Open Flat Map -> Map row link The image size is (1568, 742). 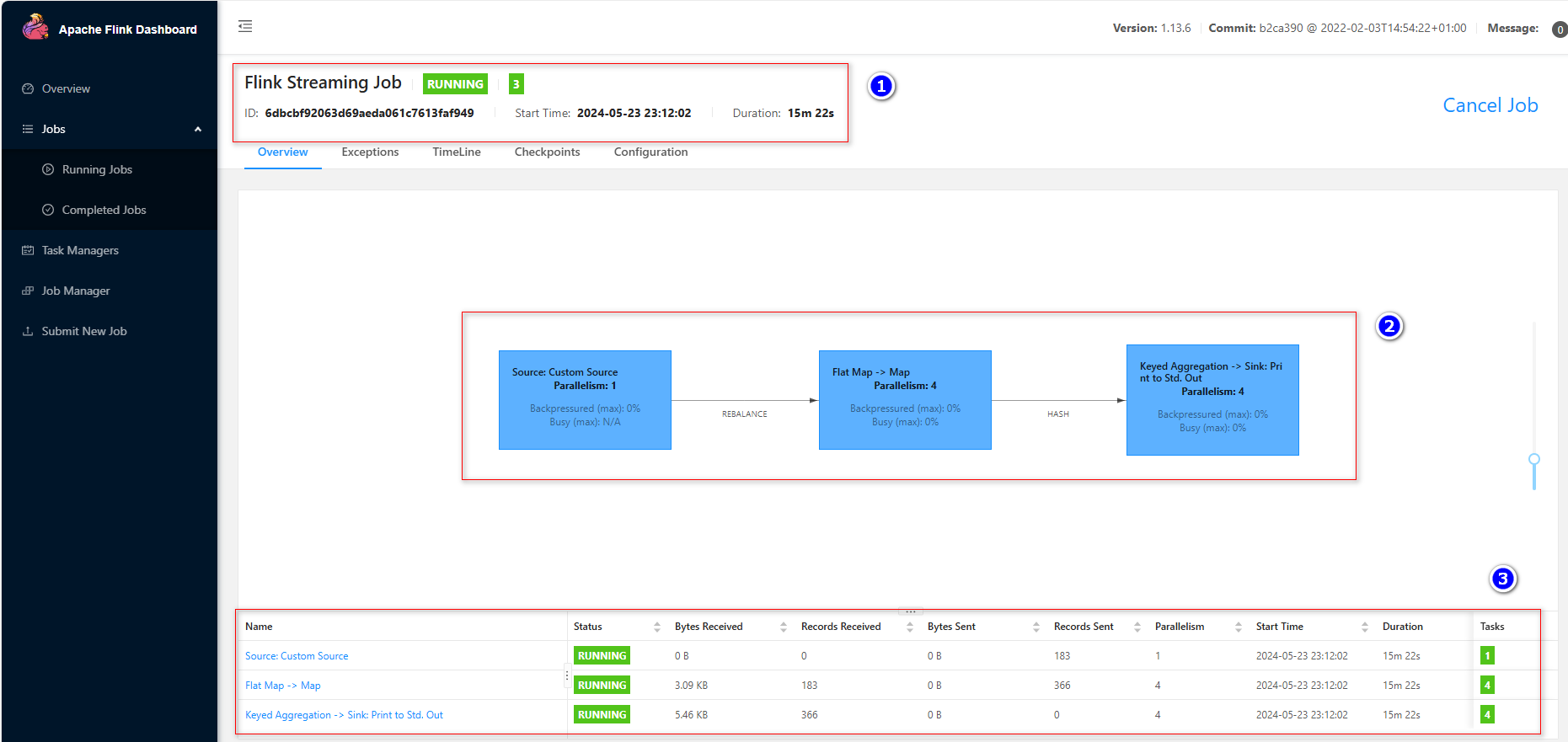[283, 686]
